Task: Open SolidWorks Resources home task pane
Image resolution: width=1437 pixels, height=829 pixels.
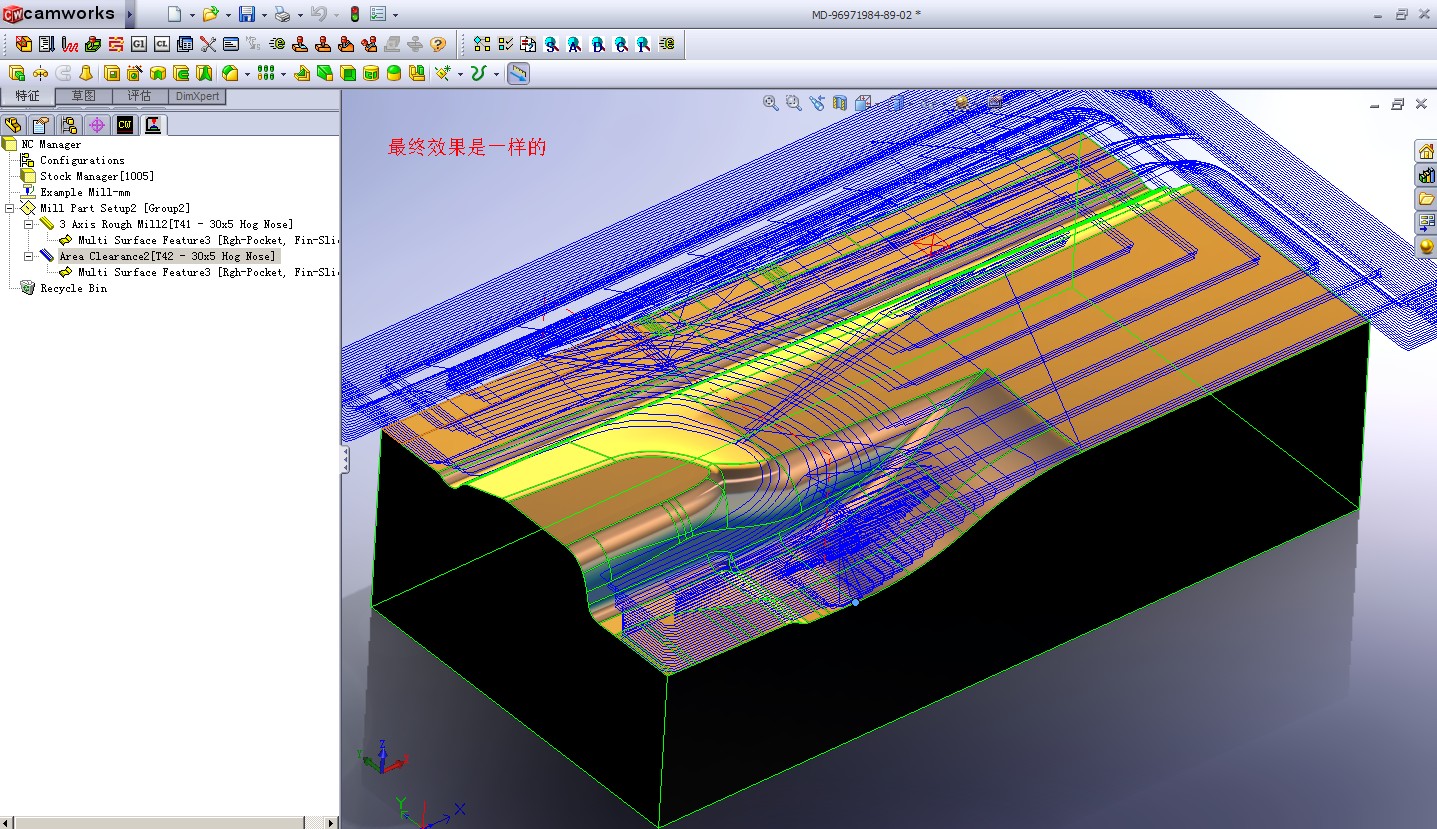Action: pos(1426,151)
